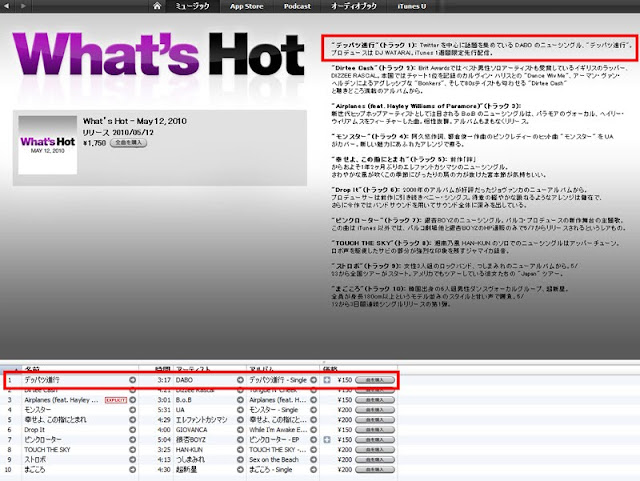
Task: Buy the B.o.B track Airplanes
Action: click(x=375, y=400)
